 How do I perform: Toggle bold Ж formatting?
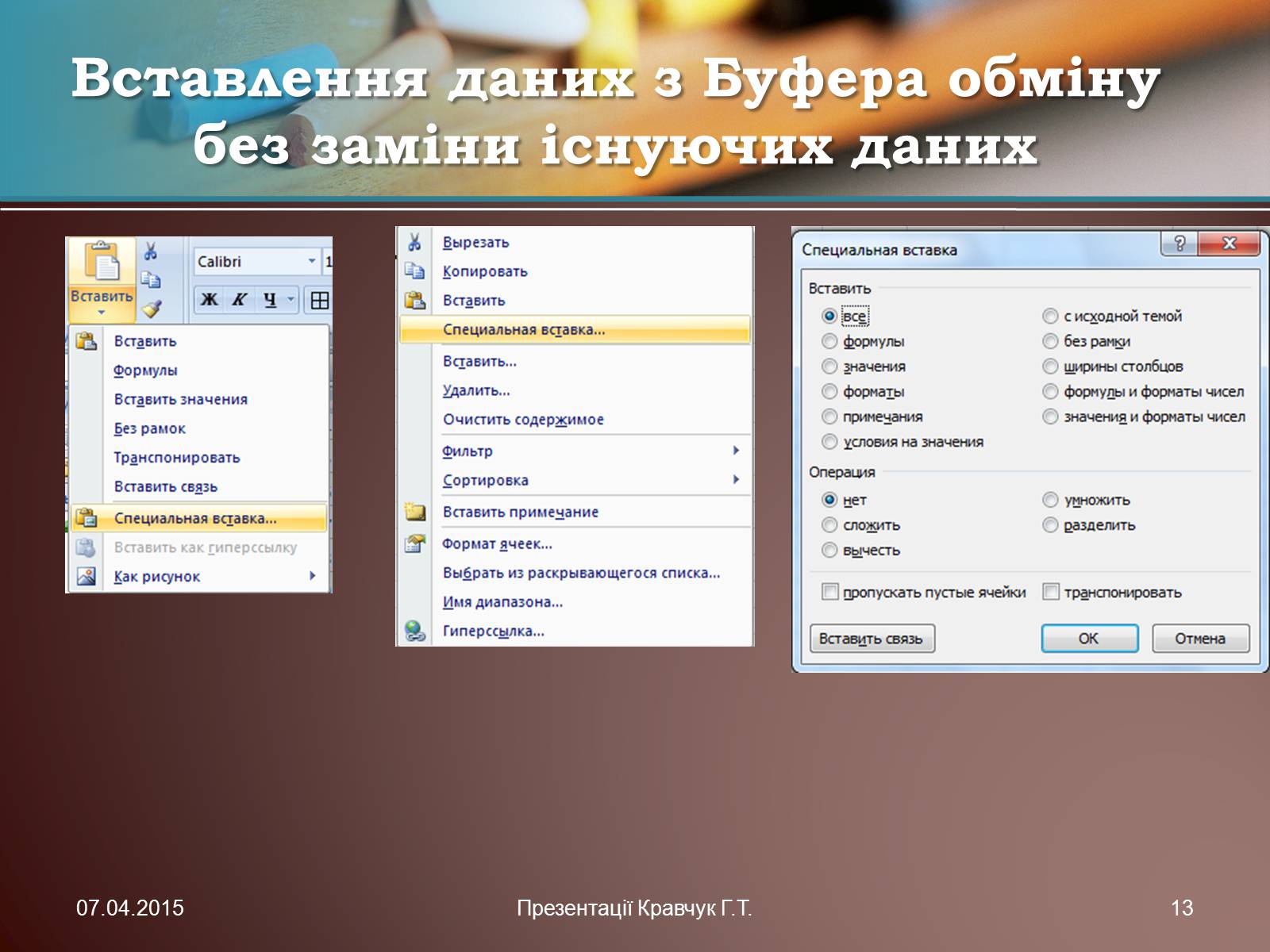[x=210, y=299]
